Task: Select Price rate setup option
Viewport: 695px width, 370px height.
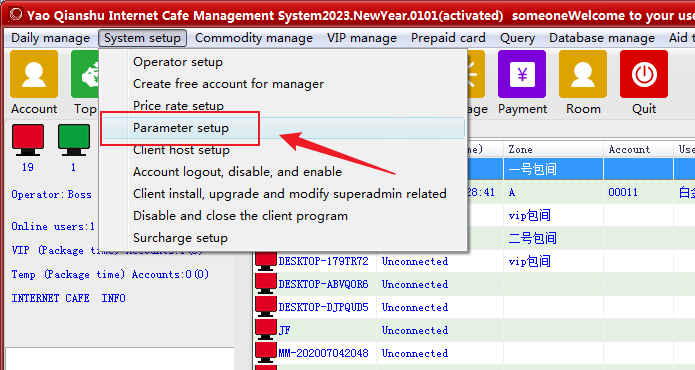Action: coord(178,106)
